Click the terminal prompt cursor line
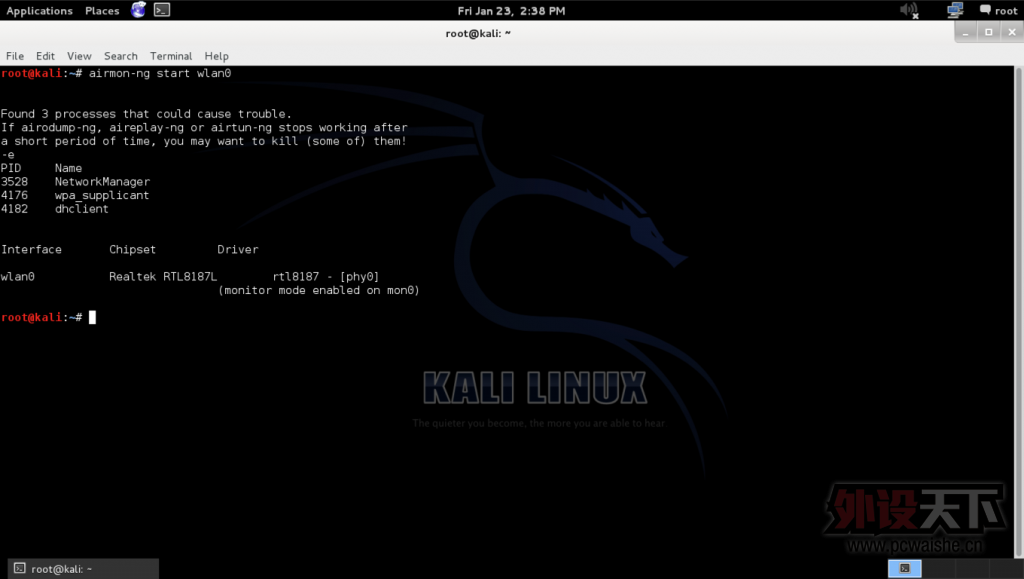The image size is (1024, 579). (x=48, y=317)
